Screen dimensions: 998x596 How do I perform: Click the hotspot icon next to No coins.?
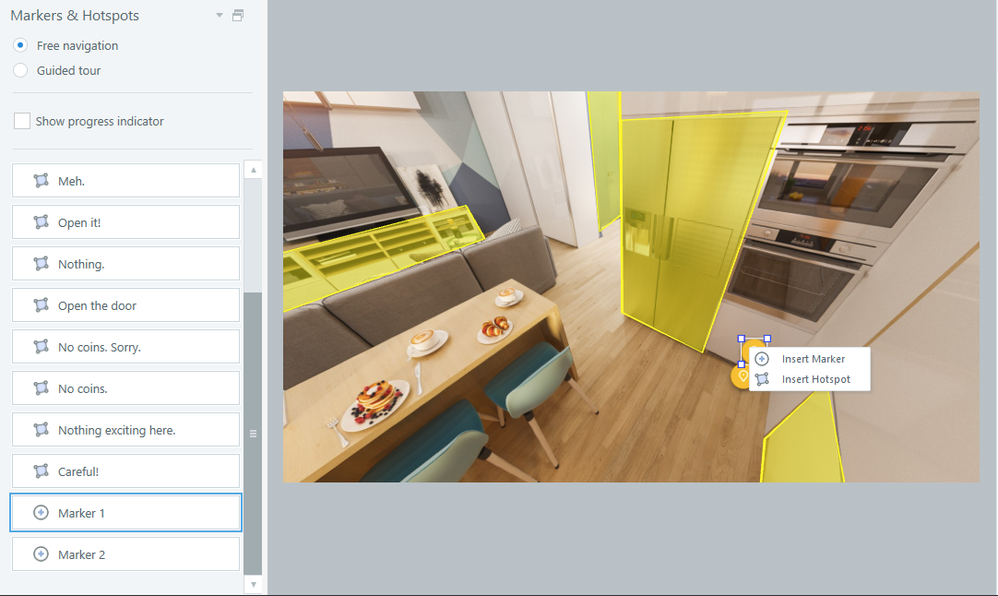tap(41, 388)
